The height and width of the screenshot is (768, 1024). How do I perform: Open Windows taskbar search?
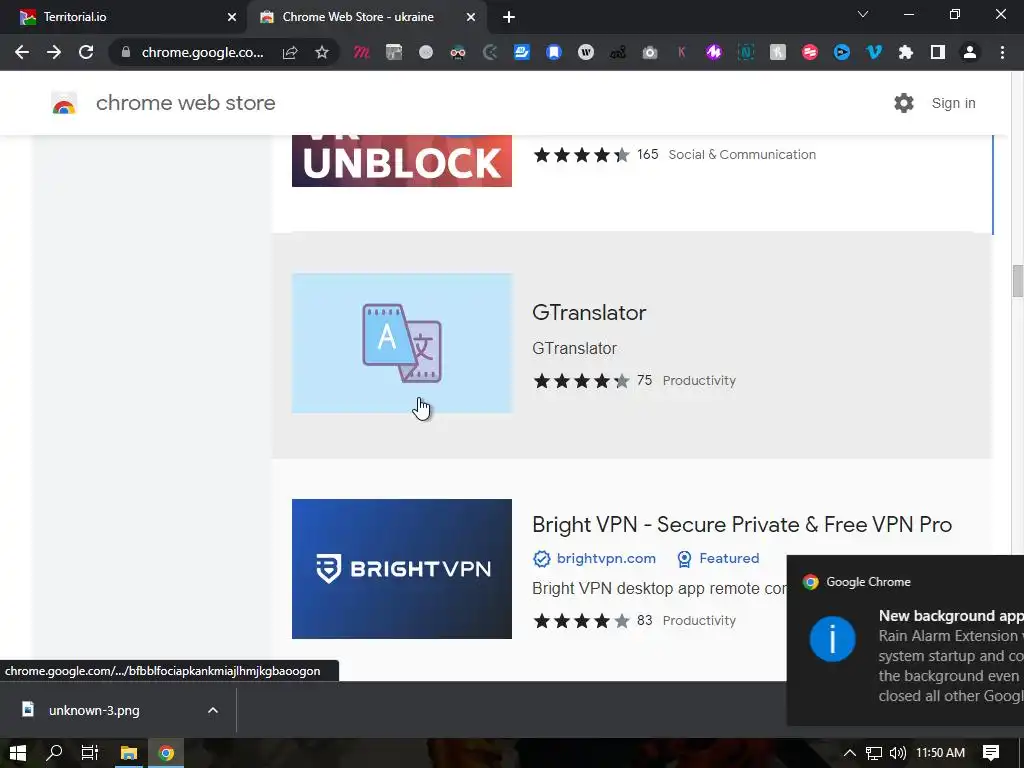point(54,753)
